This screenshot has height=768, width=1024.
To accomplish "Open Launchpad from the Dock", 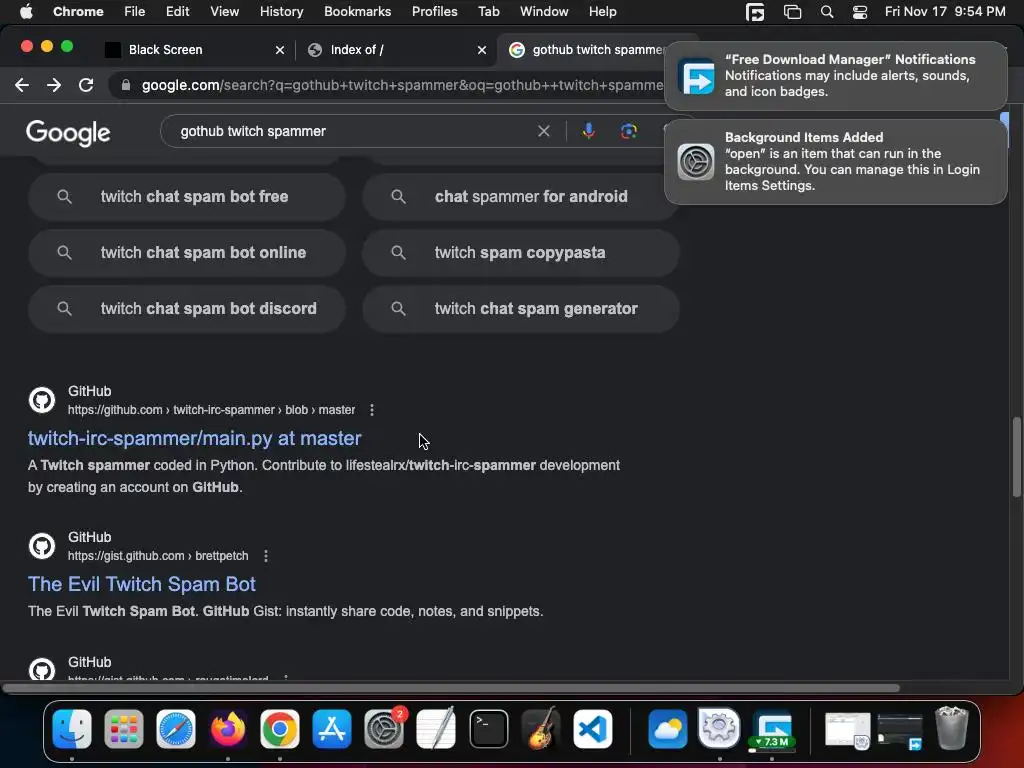I will click(123, 729).
